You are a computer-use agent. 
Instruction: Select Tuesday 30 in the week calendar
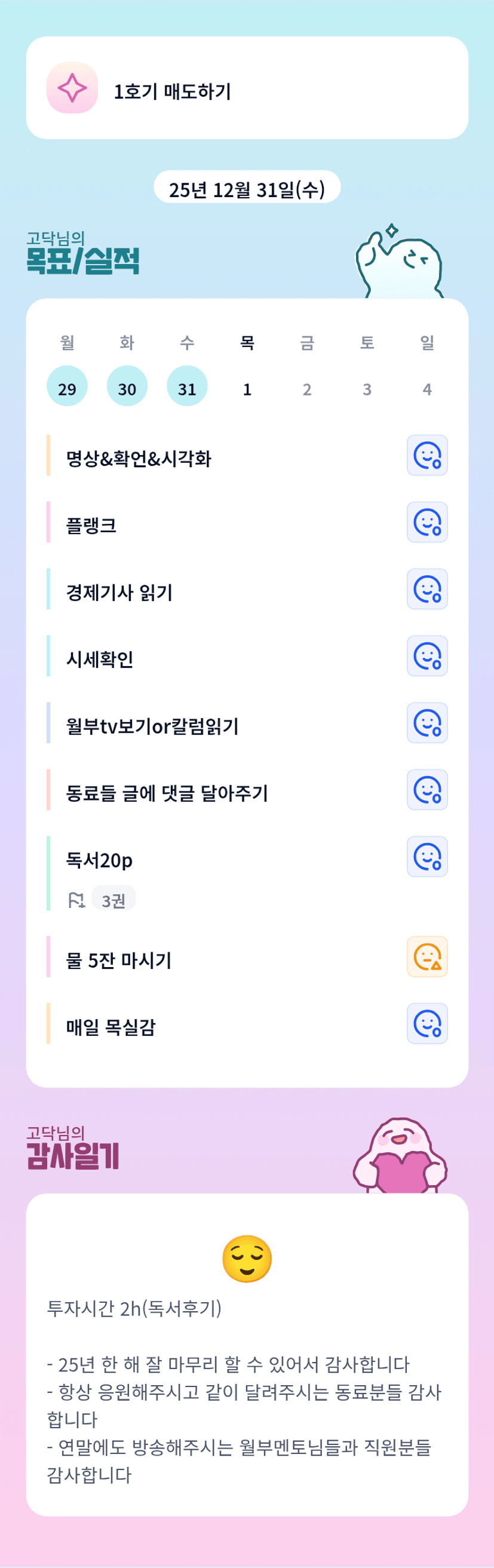[x=127, y=386]
